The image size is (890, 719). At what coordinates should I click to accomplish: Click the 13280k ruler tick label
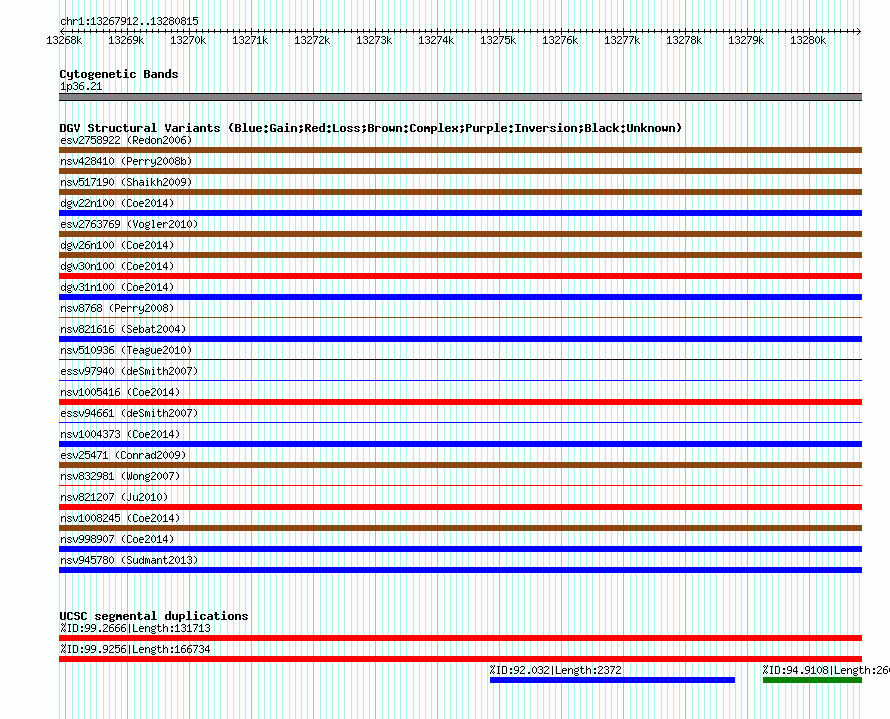[x=808, y=40]
